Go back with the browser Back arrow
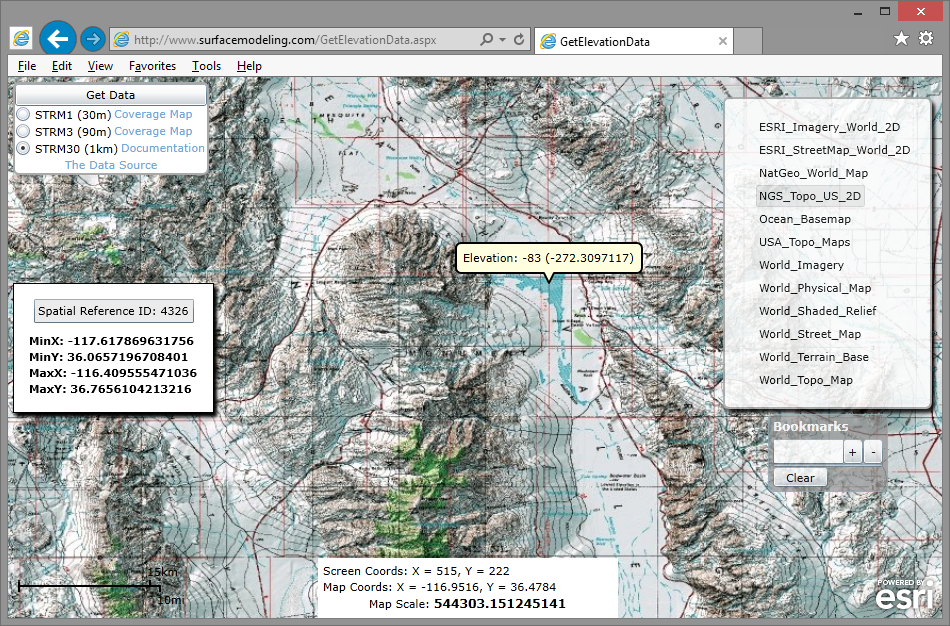The width and height of the screenshot is (950, 626). click(x=58, y=39)
